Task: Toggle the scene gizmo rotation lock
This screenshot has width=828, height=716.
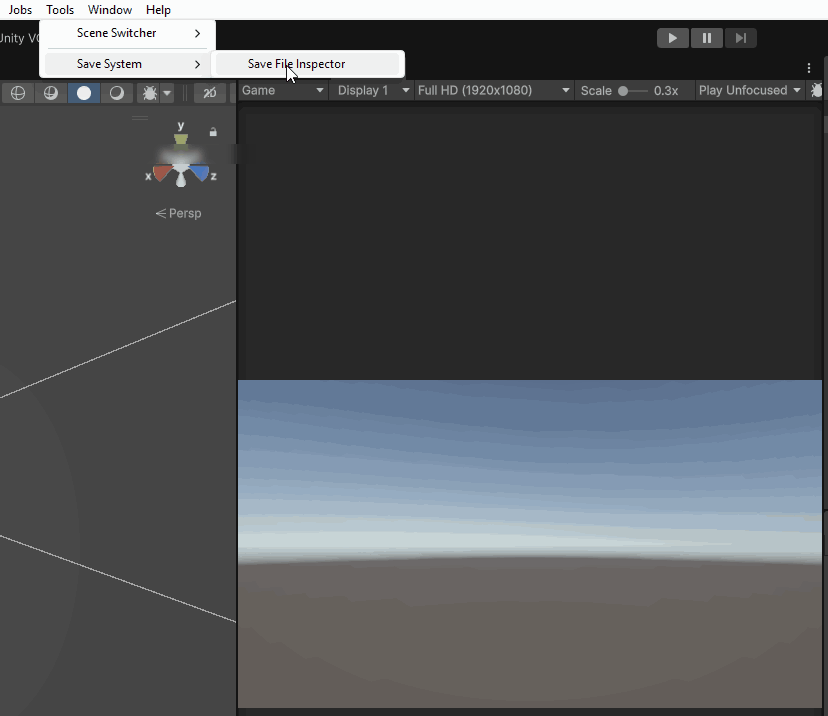Action: [213, 132]
